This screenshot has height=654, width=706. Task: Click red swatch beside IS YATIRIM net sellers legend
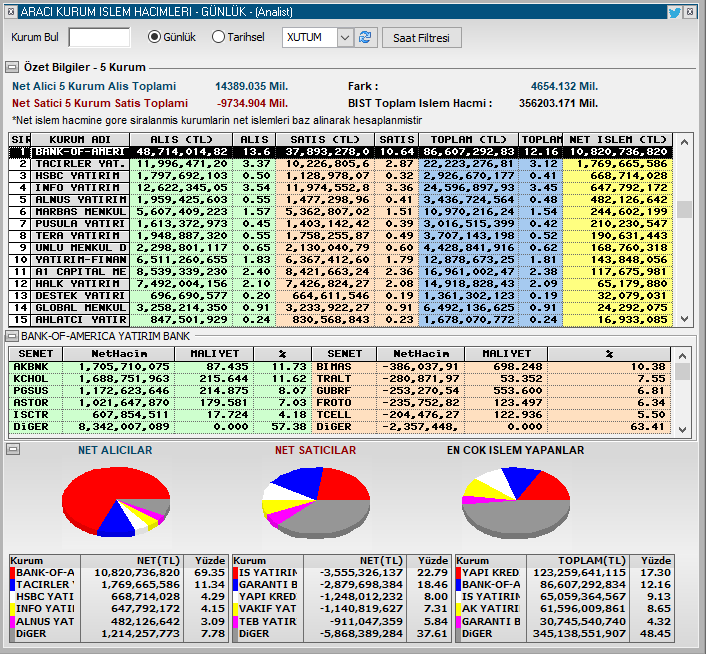click(235, 573)
